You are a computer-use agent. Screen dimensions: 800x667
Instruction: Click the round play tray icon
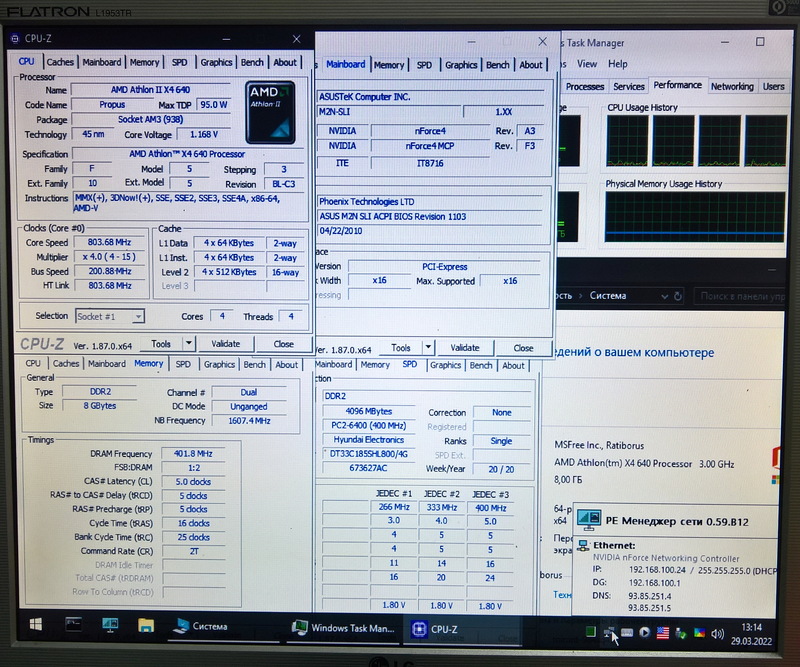tap(644, 633)
